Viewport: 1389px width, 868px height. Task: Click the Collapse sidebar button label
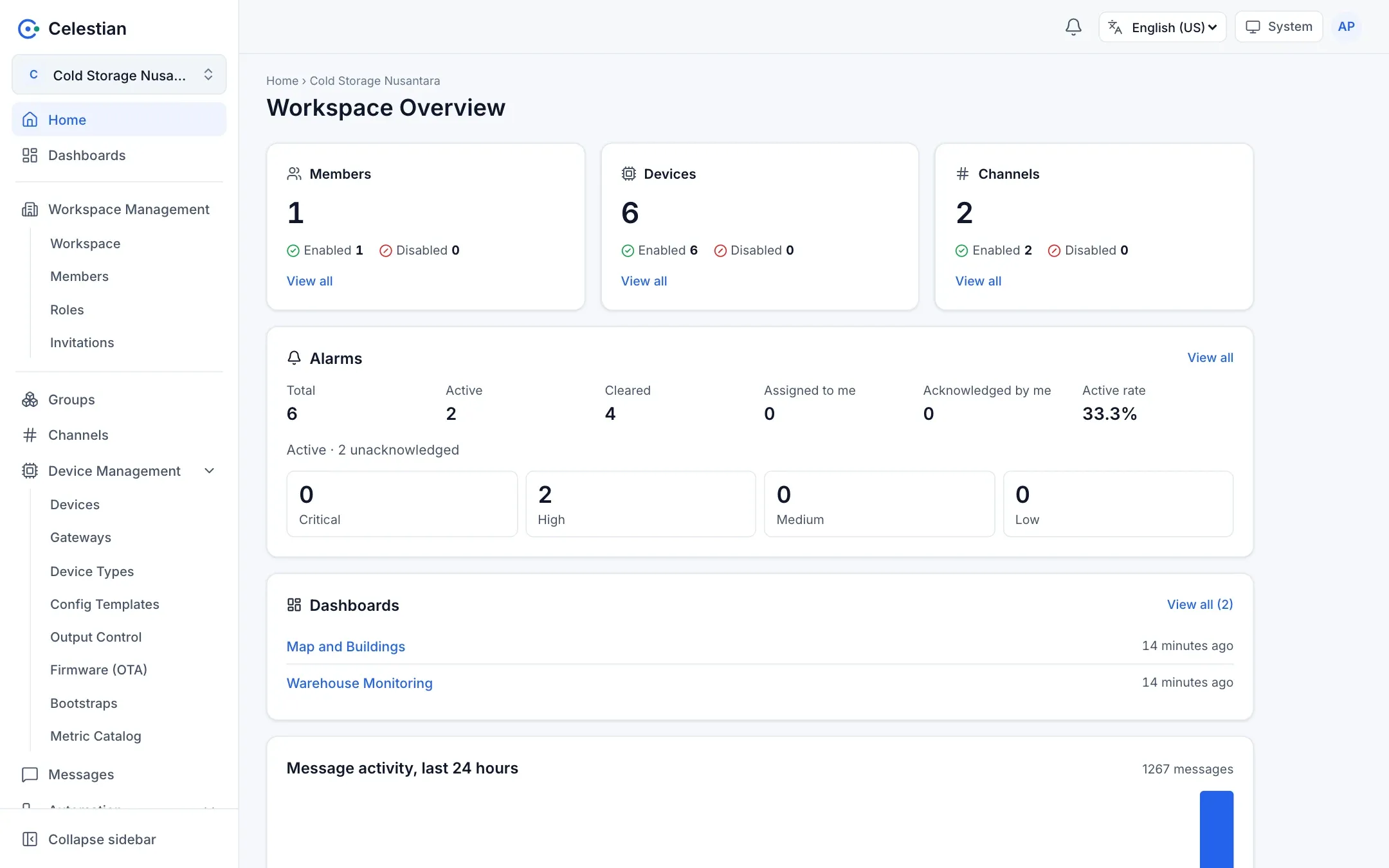(102, 839)
